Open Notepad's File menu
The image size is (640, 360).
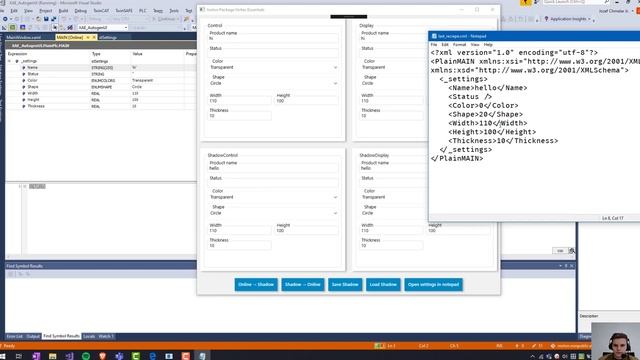tap(434, 44)
